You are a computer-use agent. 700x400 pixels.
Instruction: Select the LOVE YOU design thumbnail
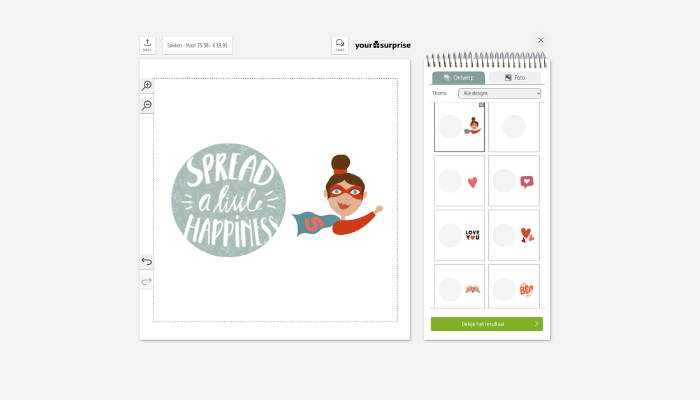point(459,235)
